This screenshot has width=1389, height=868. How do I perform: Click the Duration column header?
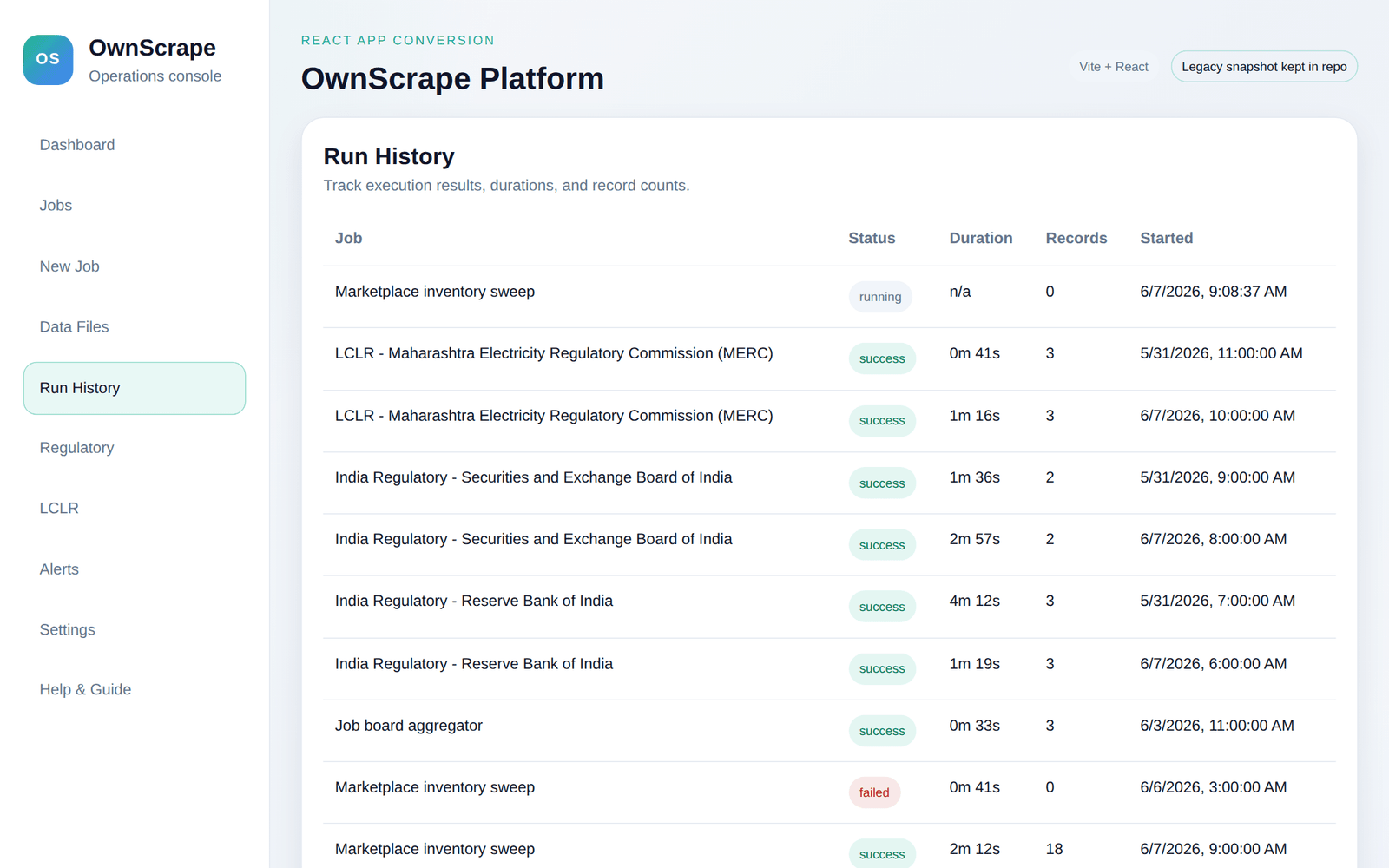click(981, 238)
